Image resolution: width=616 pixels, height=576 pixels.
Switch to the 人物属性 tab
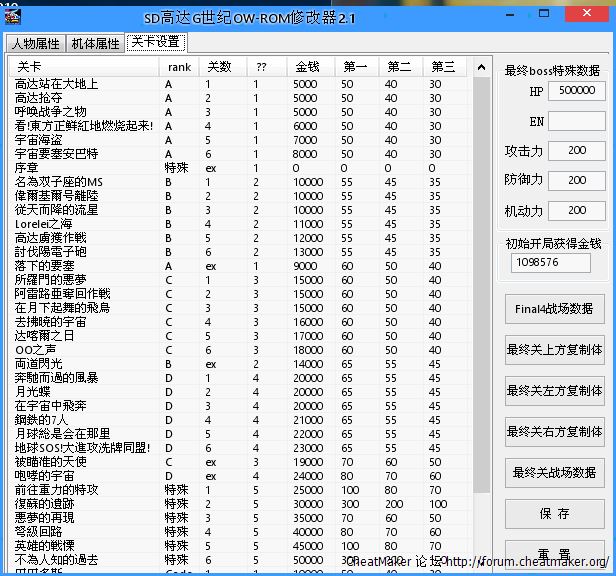[x=35, y=43]
